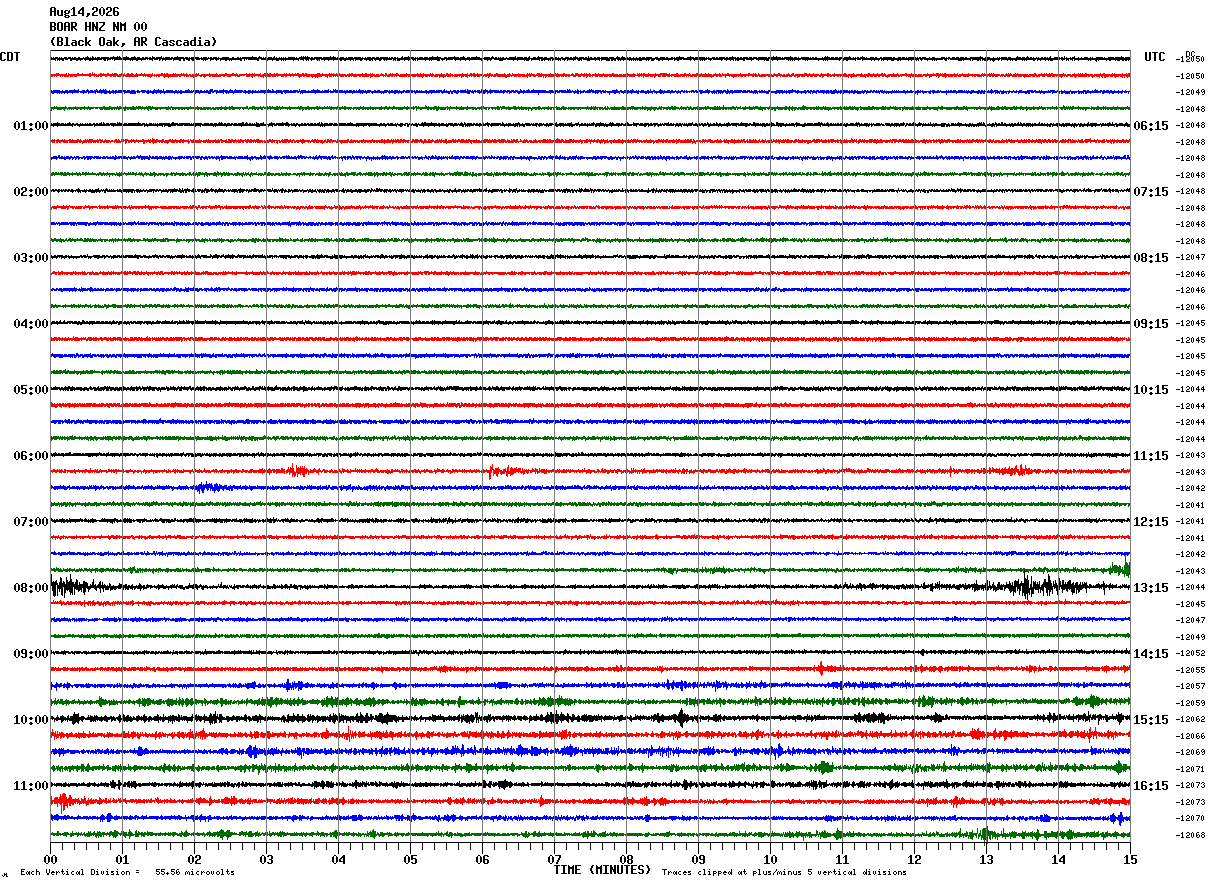Click the DC value "-12057"
This screenshot has height=886, width=1210.
pos(1191,686)
